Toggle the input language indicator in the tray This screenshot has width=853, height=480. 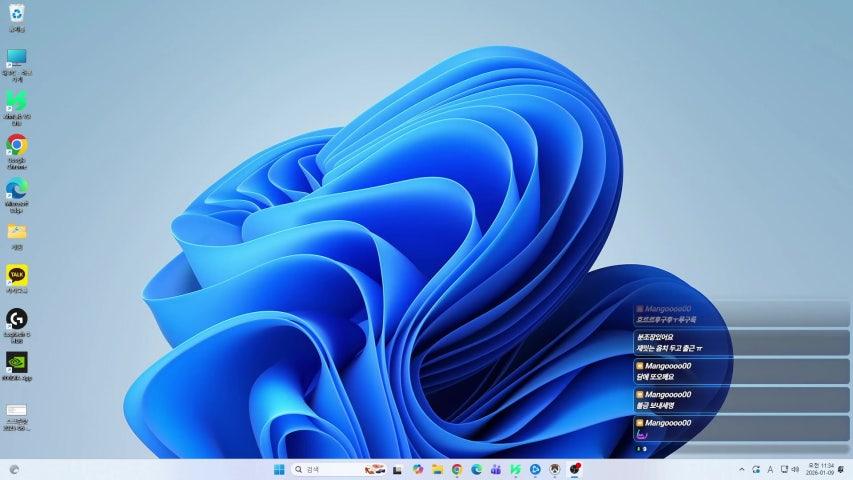click(770, 469)
